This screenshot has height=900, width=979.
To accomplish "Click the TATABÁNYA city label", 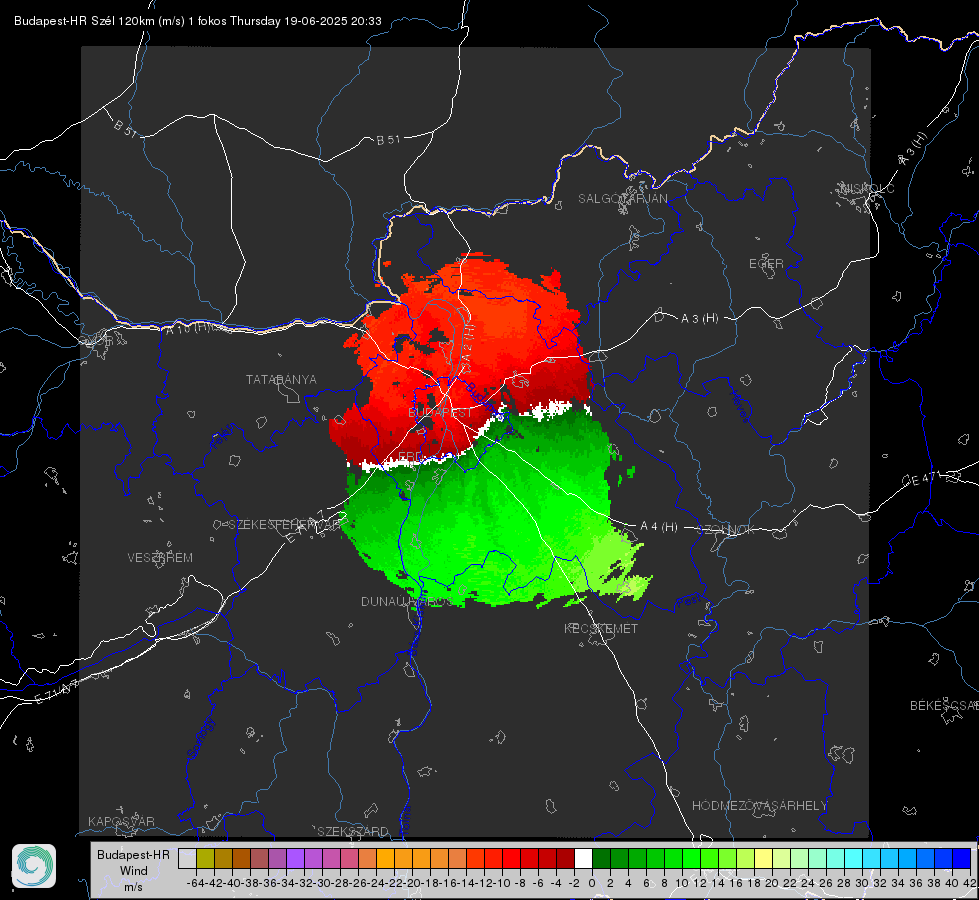I will point(281,380).
